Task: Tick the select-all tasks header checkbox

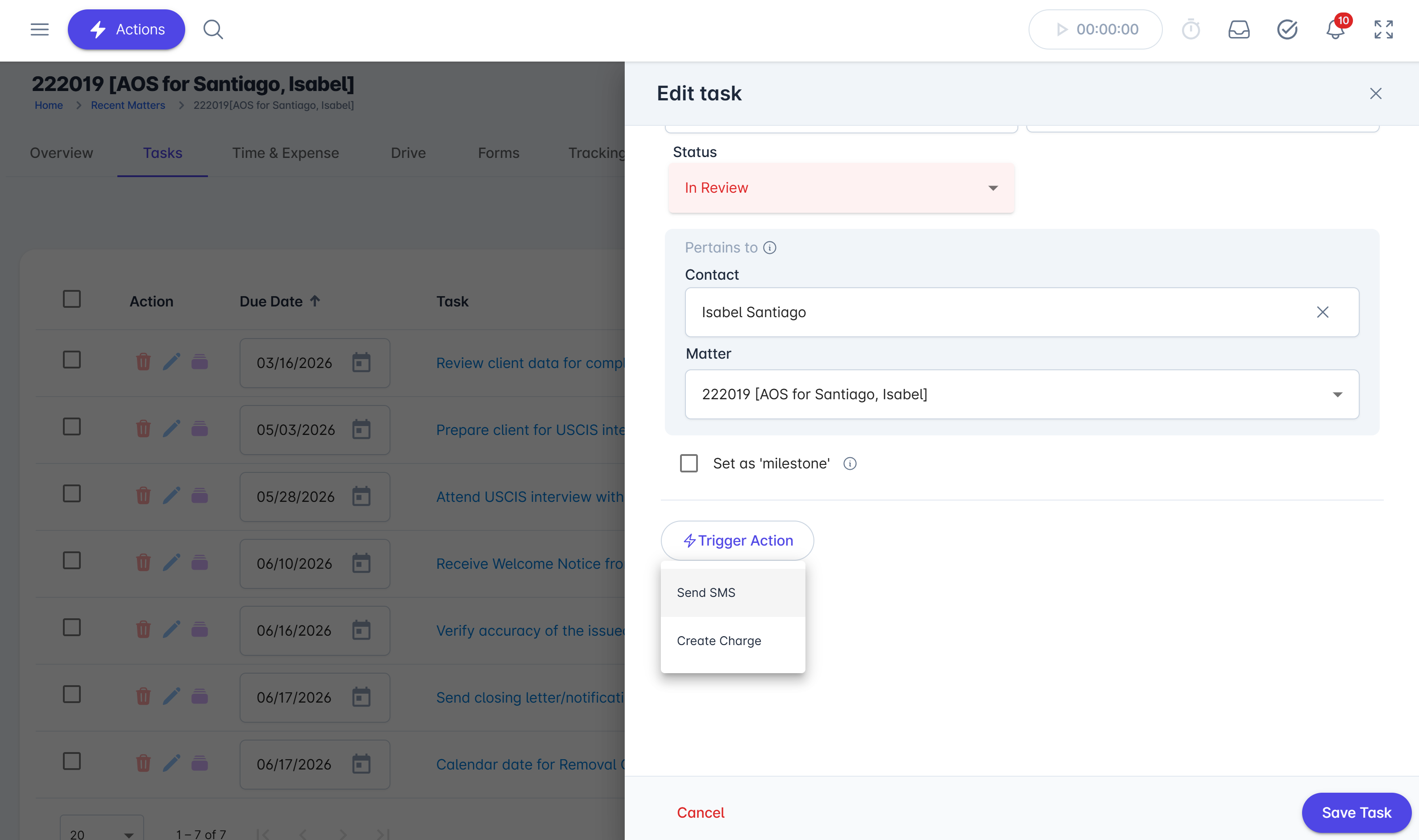Action: coord(72,299)
